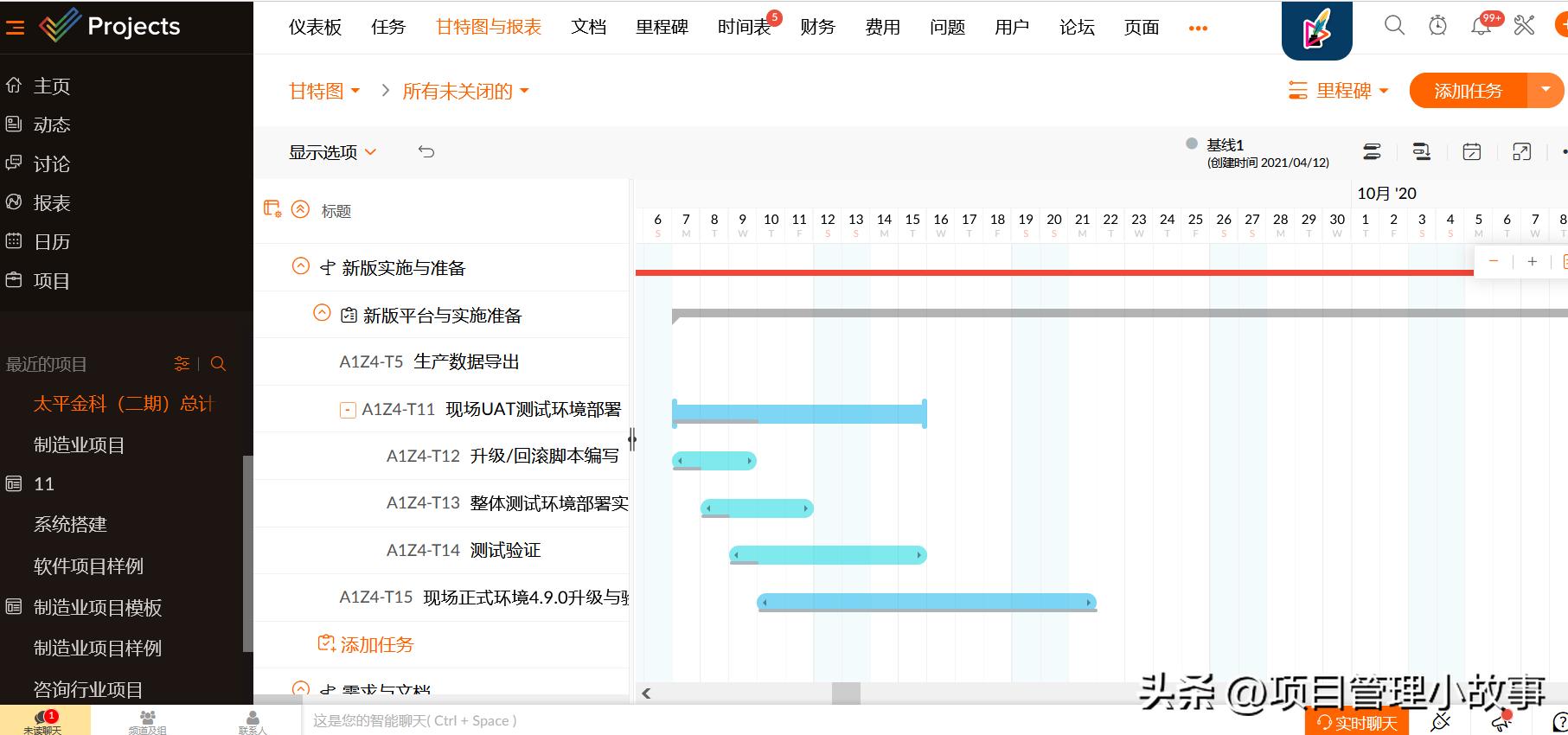The width and height of the screenshot is (1568, 735).
Task: Expand Gantt chart to full screen
Action: pyautogui.click(x=1521, y=152)
